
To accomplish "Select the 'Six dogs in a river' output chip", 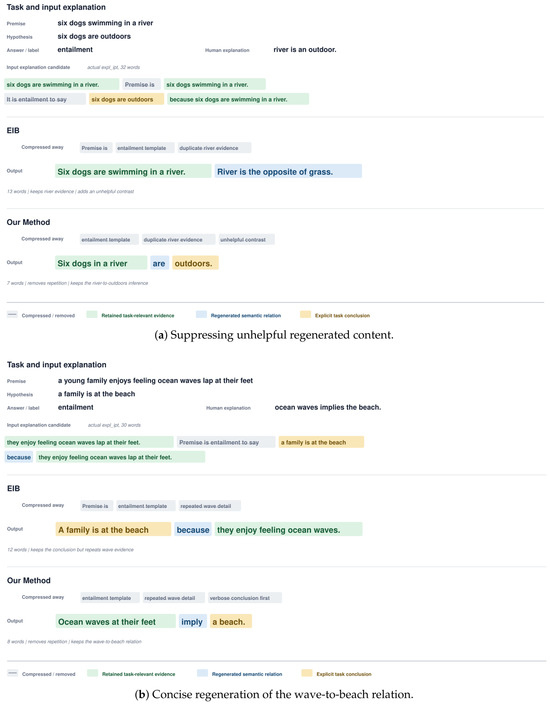I will (101, 263).
